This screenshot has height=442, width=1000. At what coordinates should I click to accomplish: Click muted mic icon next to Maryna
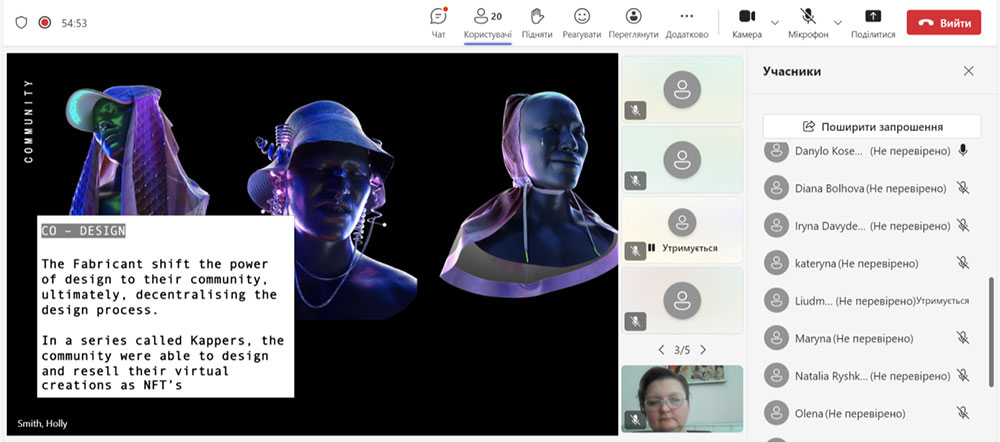(963, 337)
